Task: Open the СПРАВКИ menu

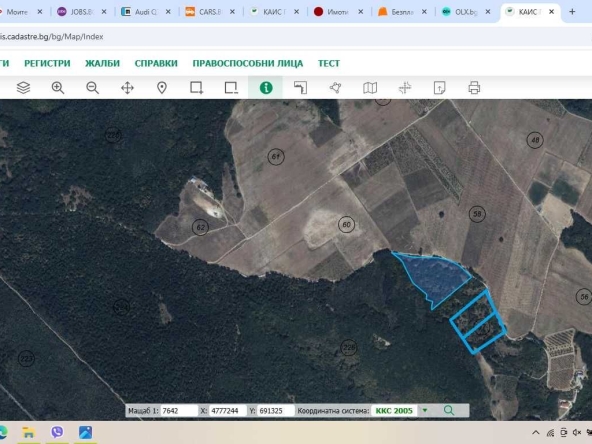Action: (156, 63)
